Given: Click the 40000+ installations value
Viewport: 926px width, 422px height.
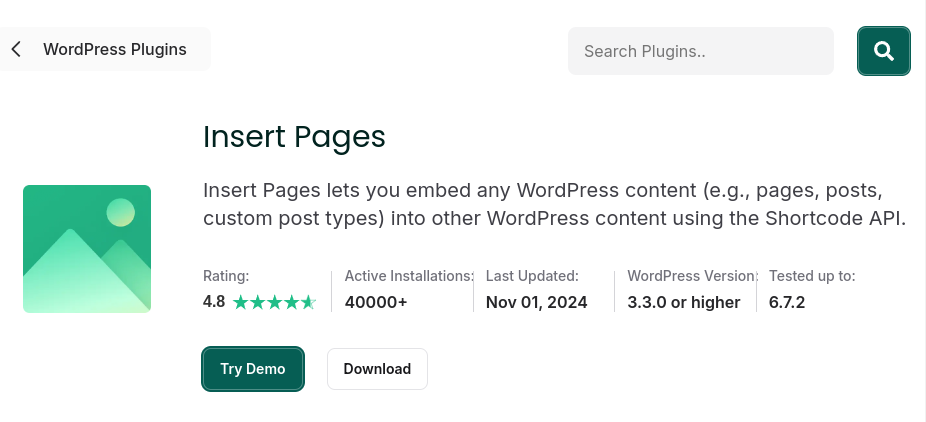Looking at the screenshot, I should click(x=376, y=302).
